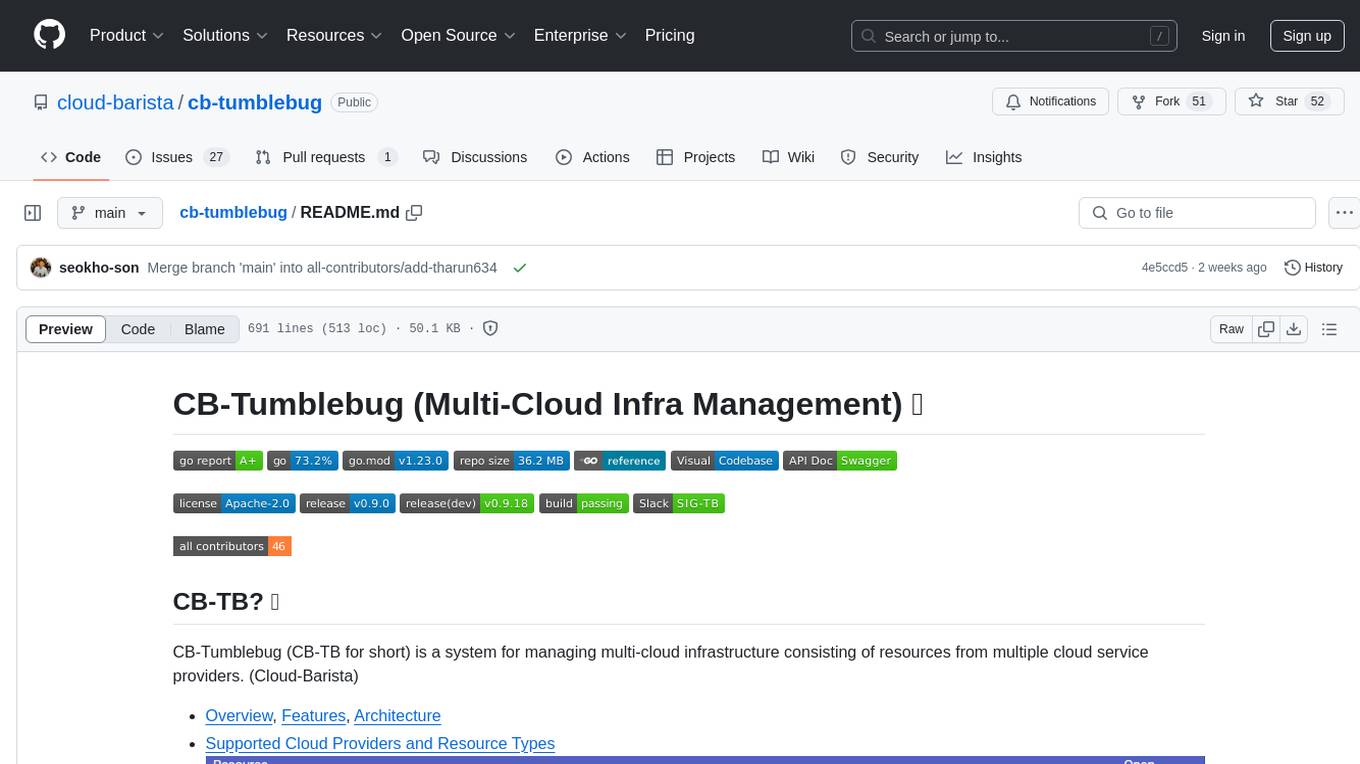
Task: Click the GitHub logo icon
Action: click(49, 35)
